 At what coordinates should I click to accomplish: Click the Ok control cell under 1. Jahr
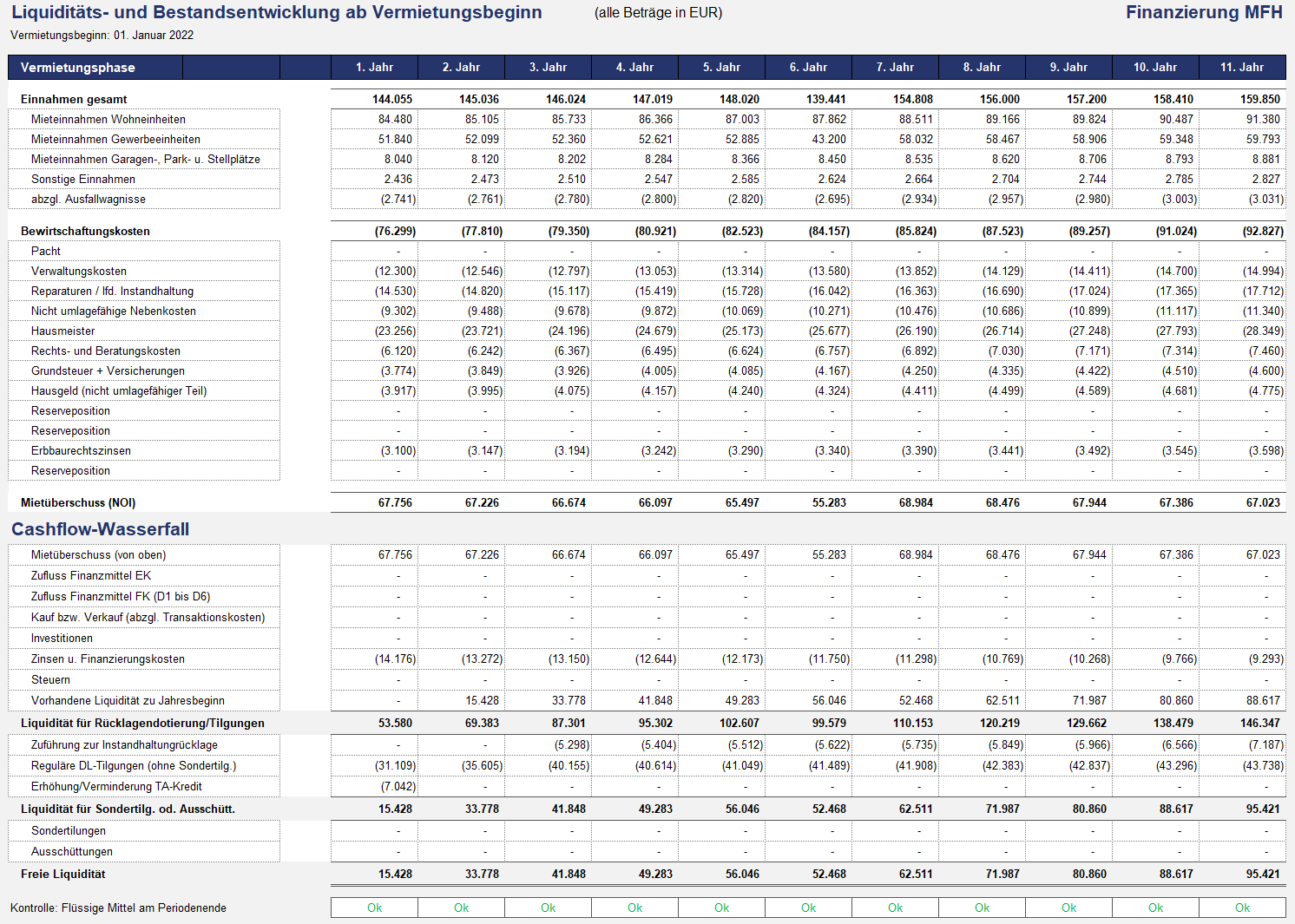pyautogui.click(x=374, y=908)
